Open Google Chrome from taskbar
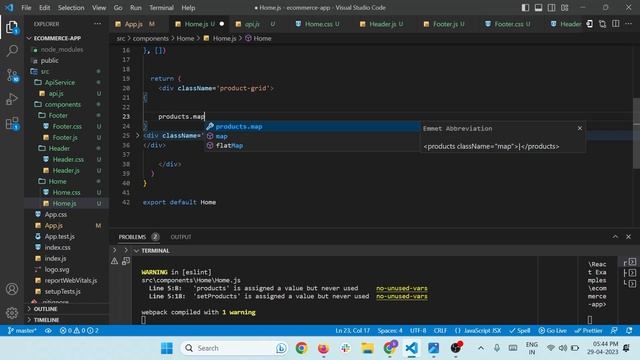This screenshot has width=640, height=360. pyautogui.click(x=301, y=348)
